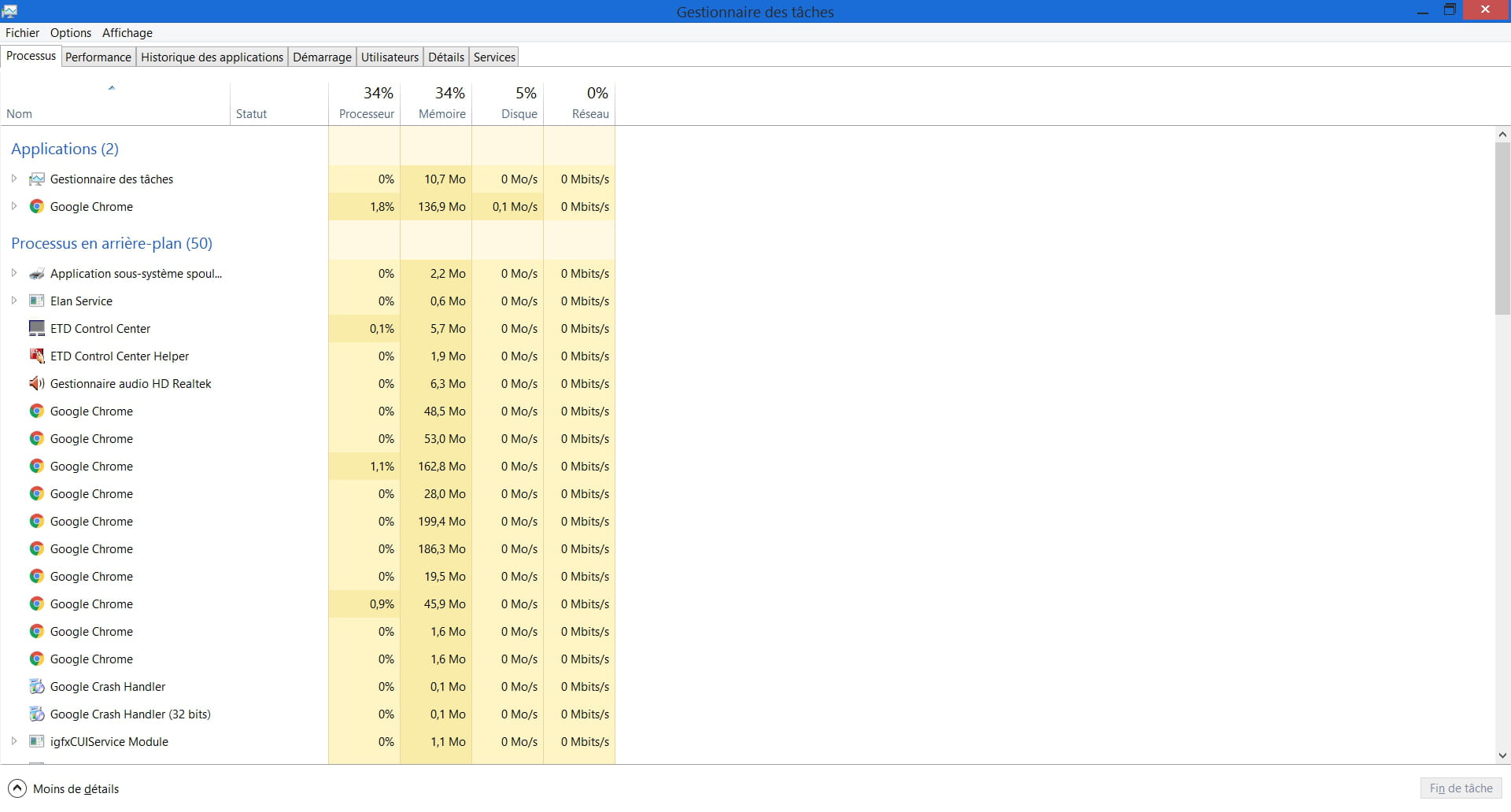Switch to the Utilisateurs tab
This screenshot has height=812, width=1511.
coord(390,57)
